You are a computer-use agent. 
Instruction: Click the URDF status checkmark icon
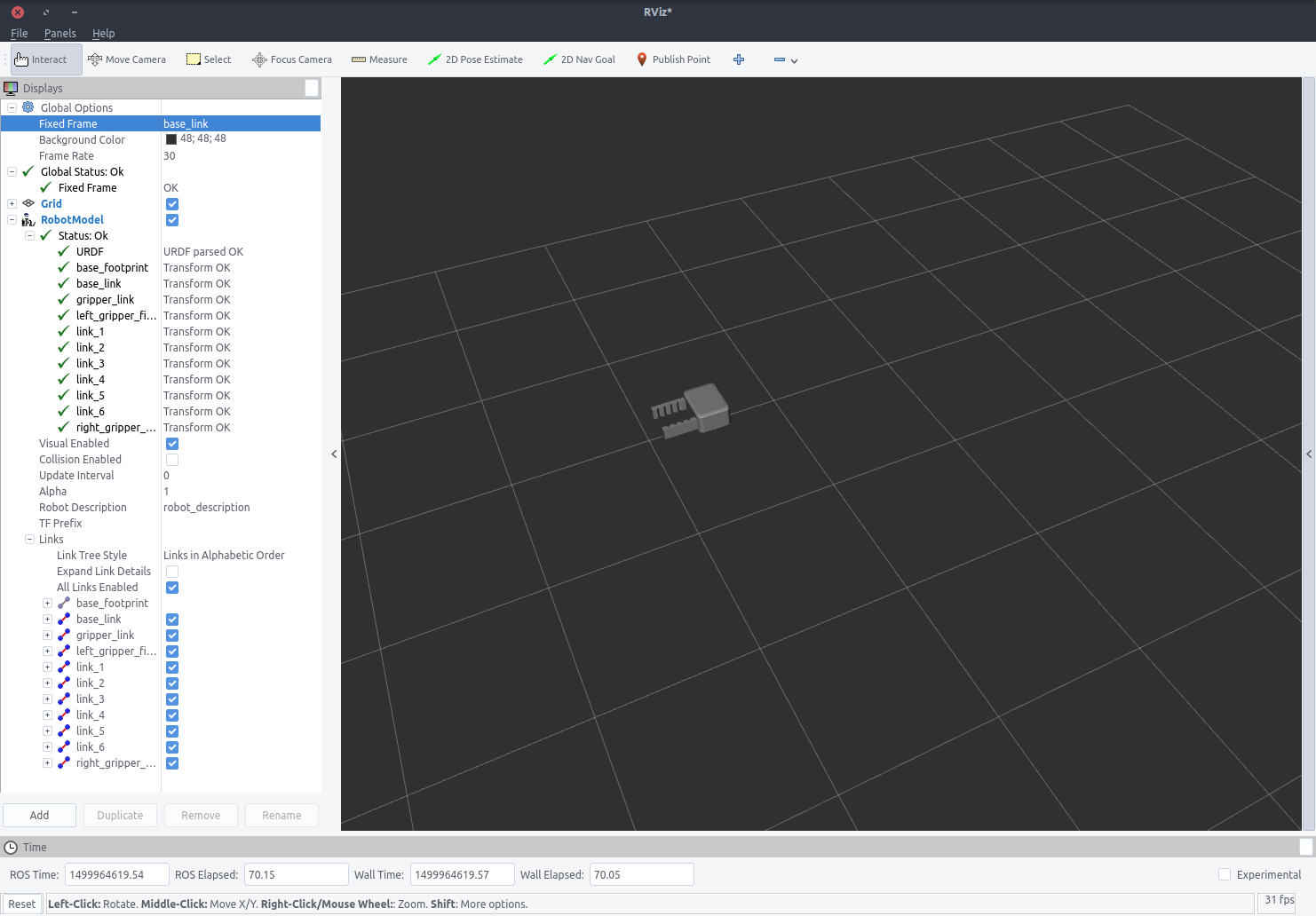[x=64, y=251]
